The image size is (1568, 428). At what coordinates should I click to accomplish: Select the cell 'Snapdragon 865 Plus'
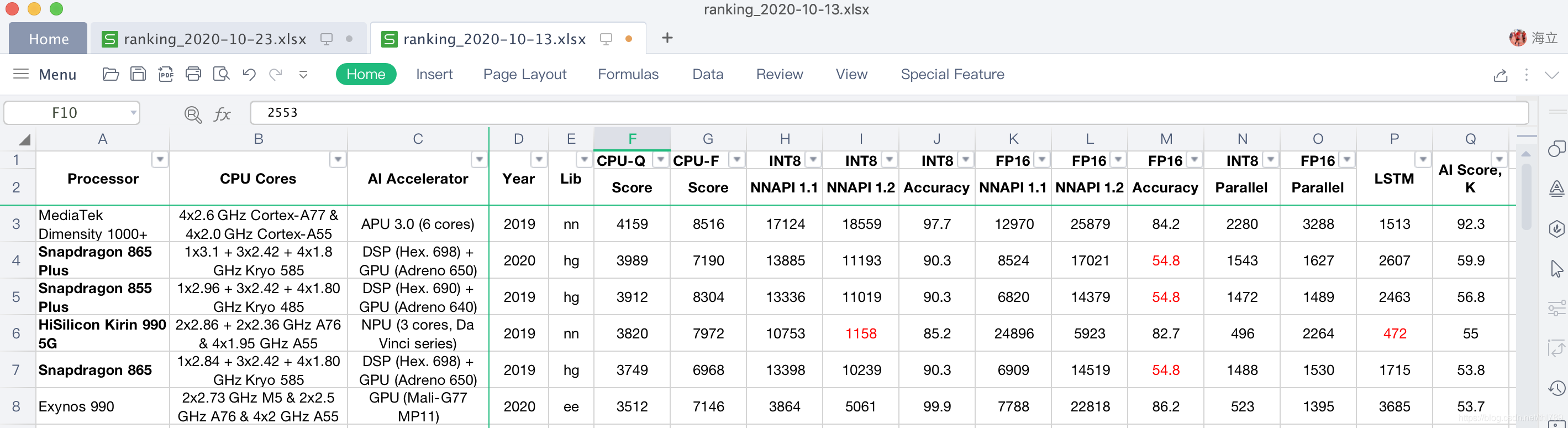pos(102,260)
